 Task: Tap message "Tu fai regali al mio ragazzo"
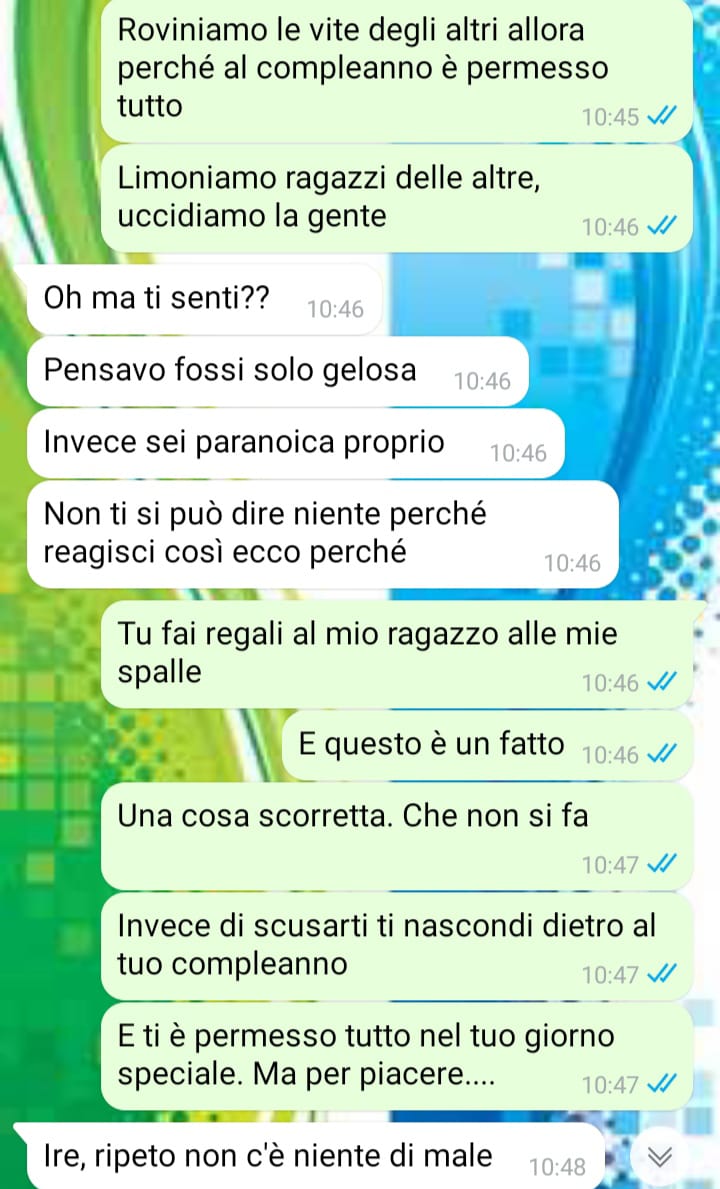[x=396, y=654]
